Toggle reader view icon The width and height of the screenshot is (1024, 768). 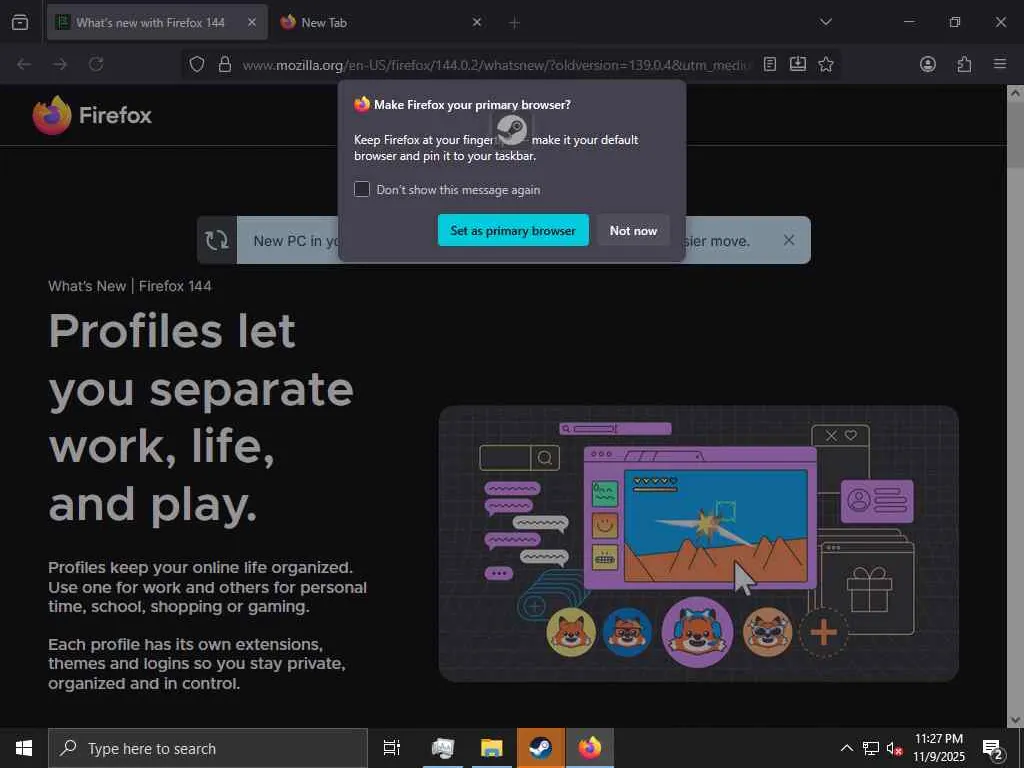click(x=770, y=64)
